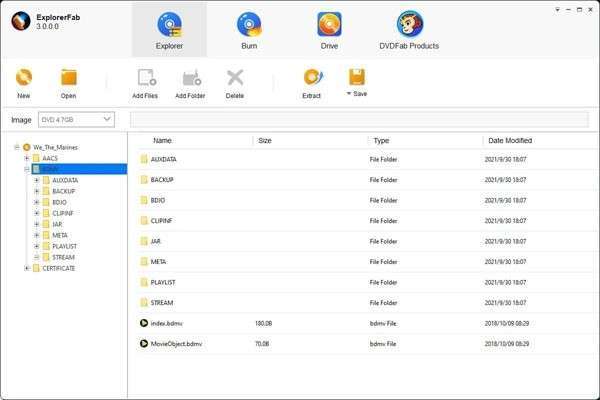Click the 180.0B size value
This screenshot has width=600, height=400.
(x=263, y=323)
